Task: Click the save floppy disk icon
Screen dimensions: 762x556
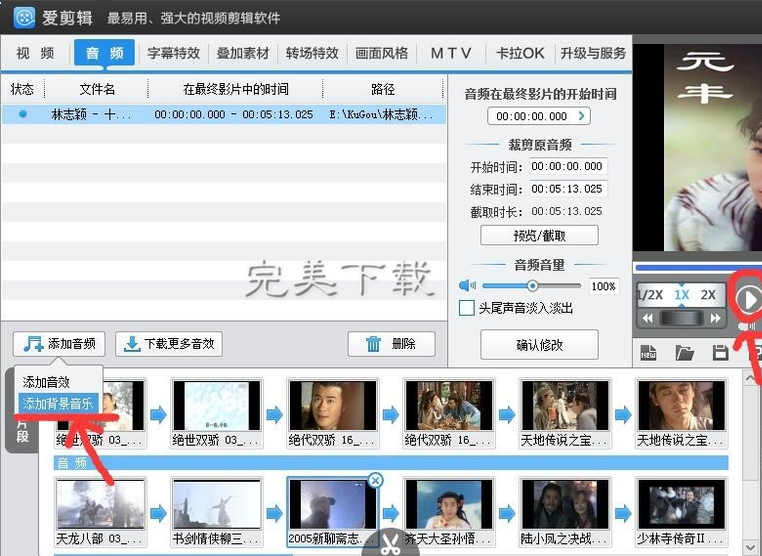Action: pos(719,353)
